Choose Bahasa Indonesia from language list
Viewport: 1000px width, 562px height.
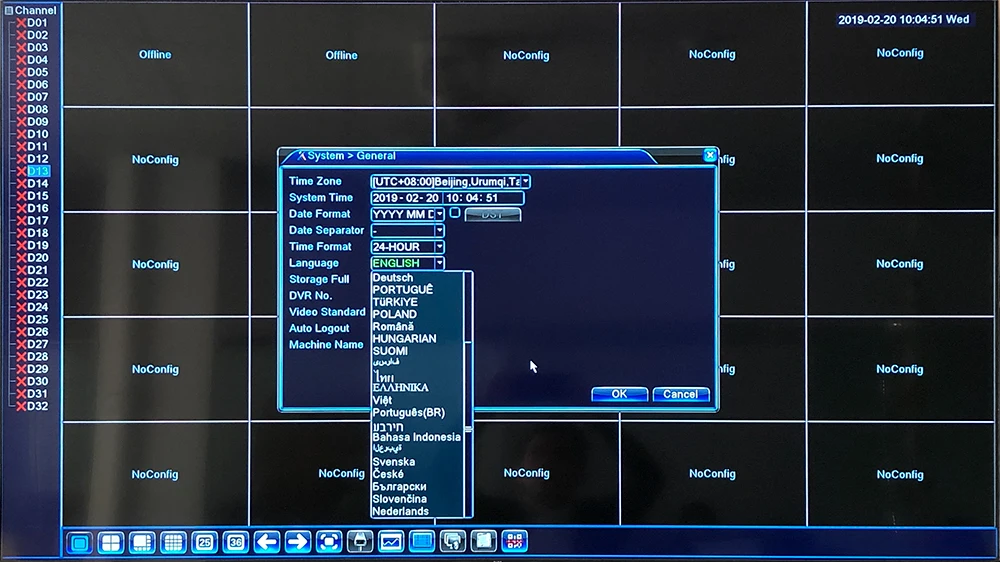418,437
